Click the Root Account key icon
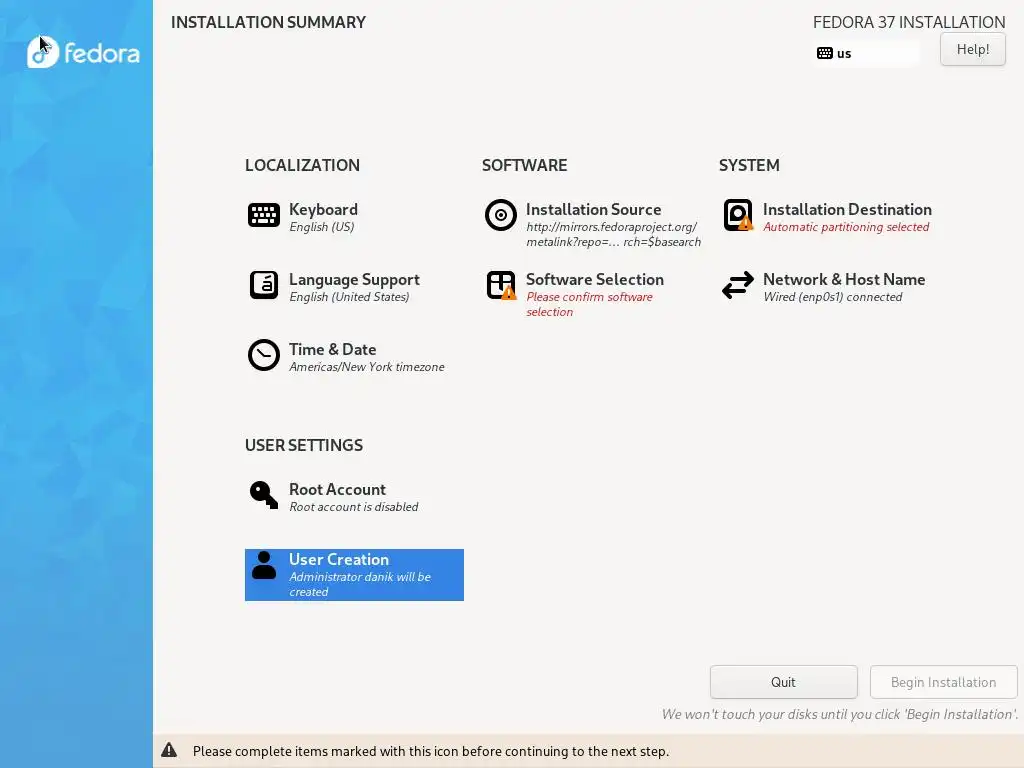1024x768 pixels. coord(264,494)
